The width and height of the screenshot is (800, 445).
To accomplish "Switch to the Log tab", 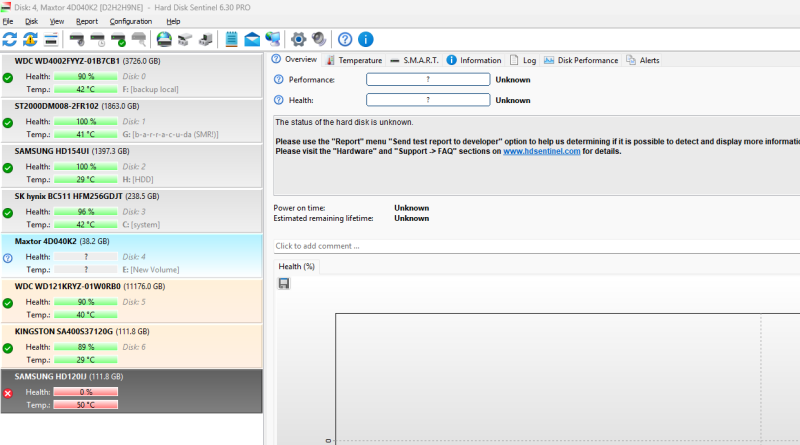I will coord(523,60).
